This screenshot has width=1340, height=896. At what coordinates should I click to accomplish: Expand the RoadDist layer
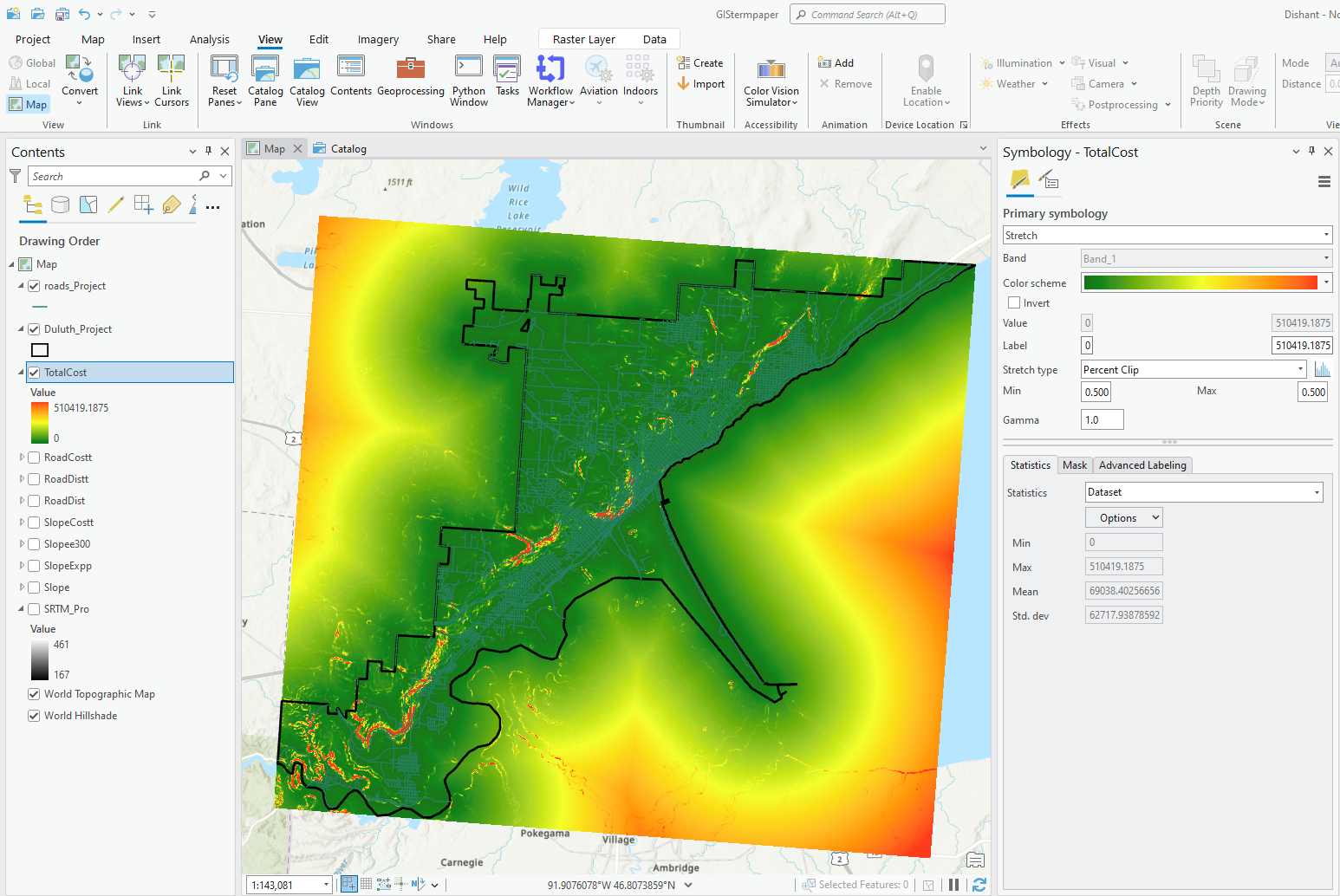(x=22, y=500)
